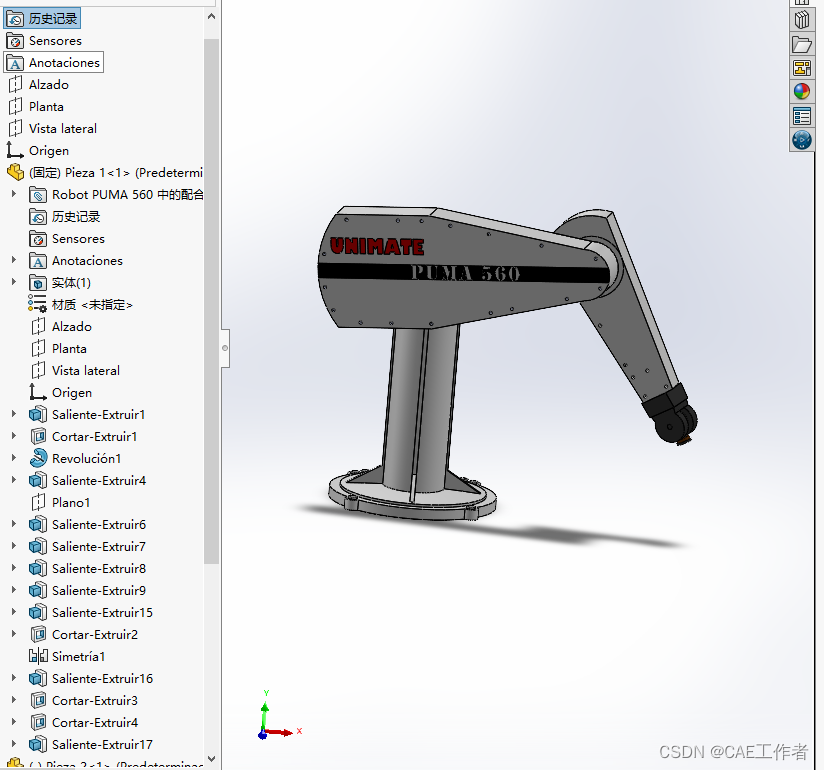Open the Design Library task pane icon
The image size is (824, 770).
(801, 20)
